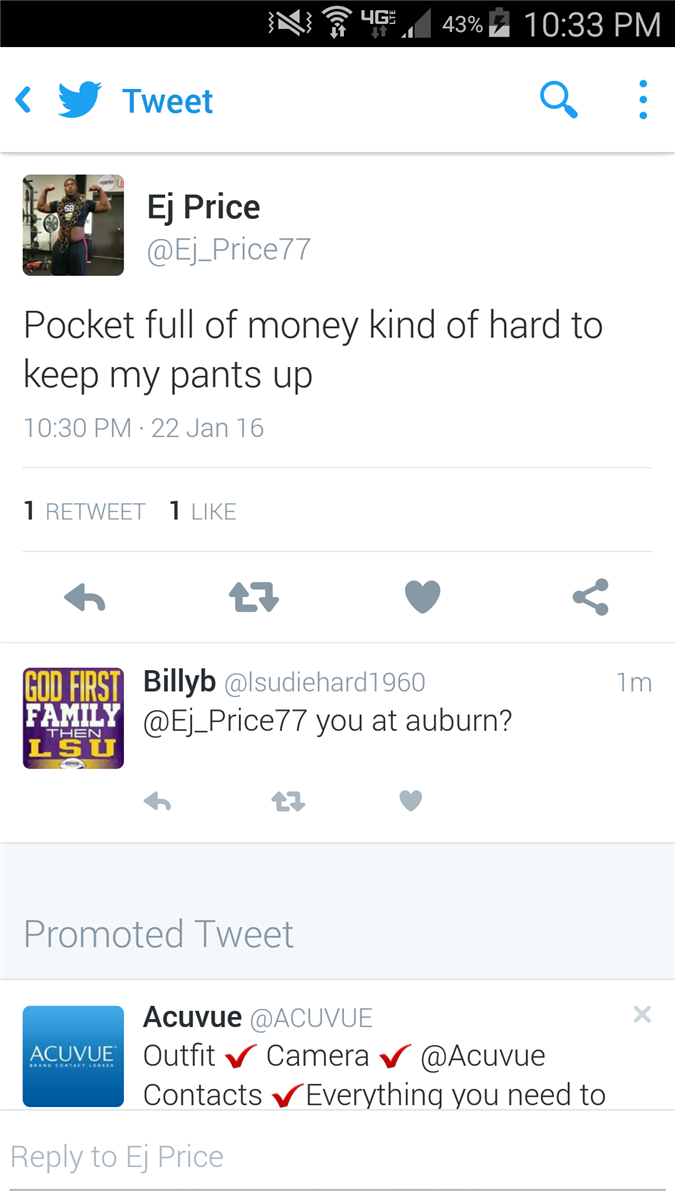Tap the Twitter bird logo
Viewport: 675px width, 1200px height.
click(80, 100)
